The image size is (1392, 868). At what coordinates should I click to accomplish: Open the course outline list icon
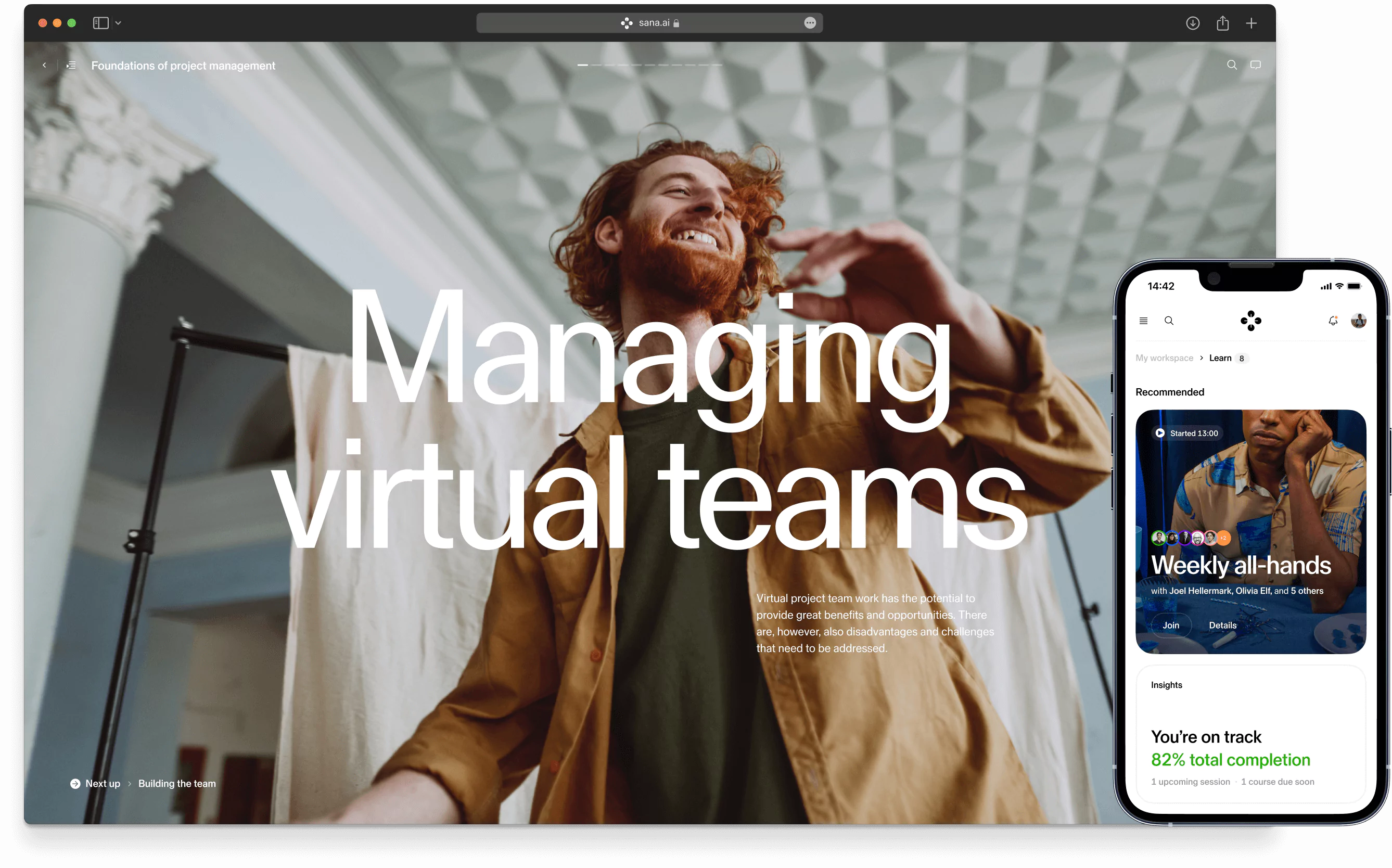71,66
